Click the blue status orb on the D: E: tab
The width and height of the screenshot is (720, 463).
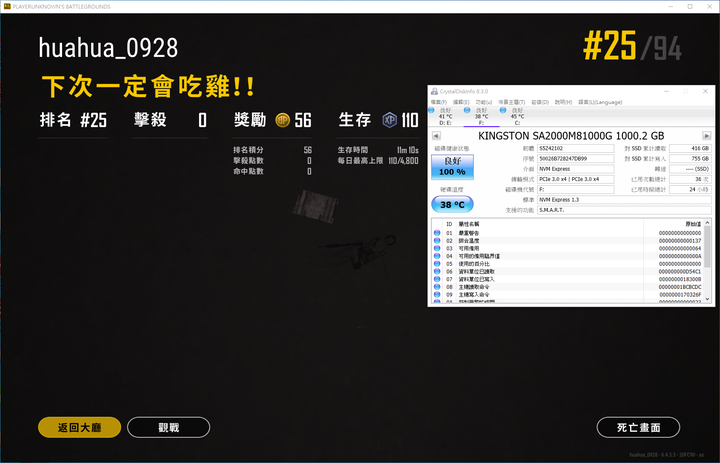(431, 110)
